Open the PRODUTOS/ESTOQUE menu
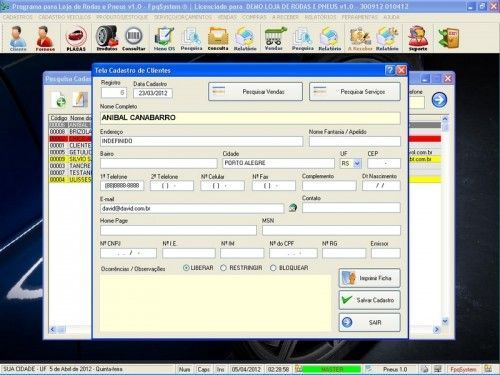The image size is (500, 375). pos(122,17)
